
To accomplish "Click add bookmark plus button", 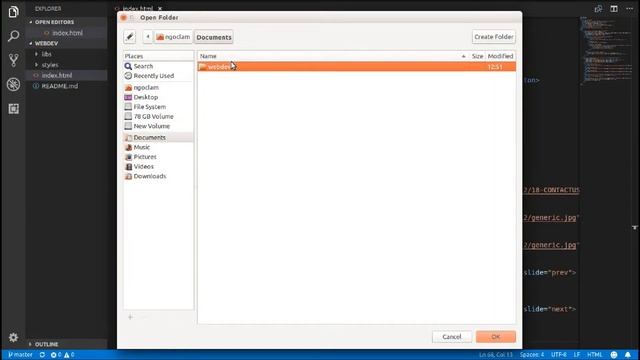I will pos(131,317).
